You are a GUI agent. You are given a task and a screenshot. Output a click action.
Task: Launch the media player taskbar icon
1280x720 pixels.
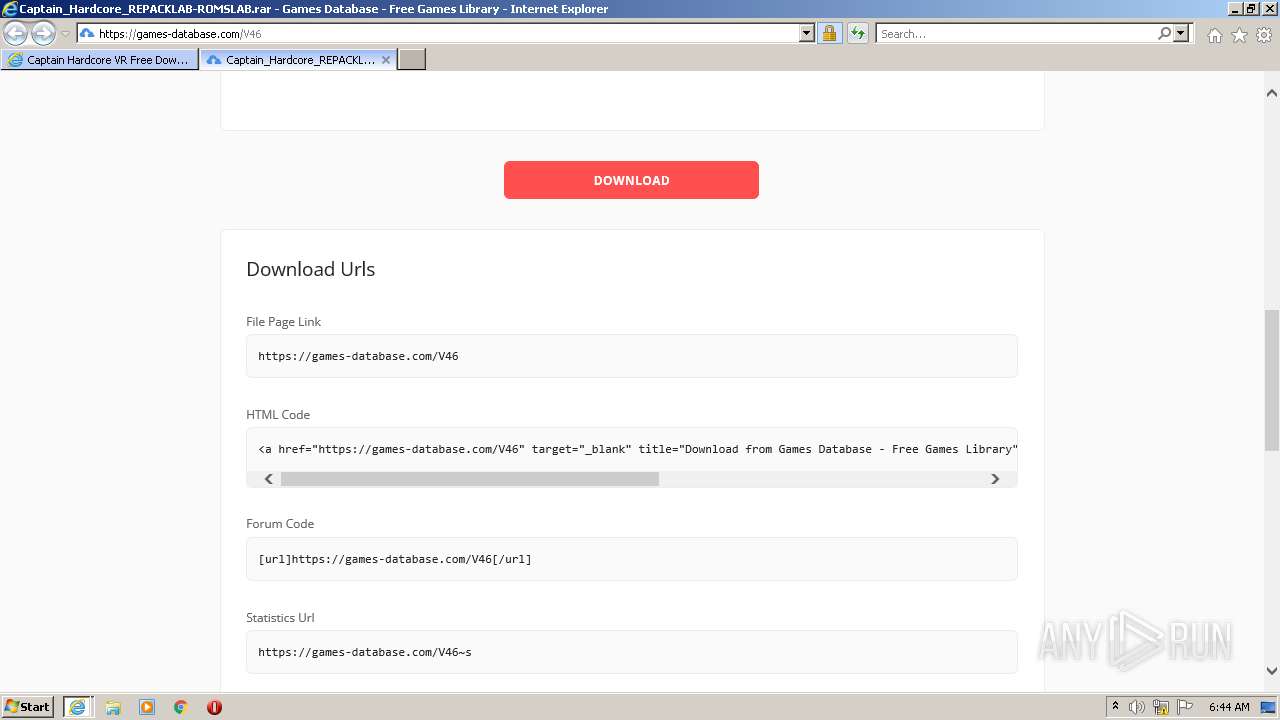pos(147,707)
